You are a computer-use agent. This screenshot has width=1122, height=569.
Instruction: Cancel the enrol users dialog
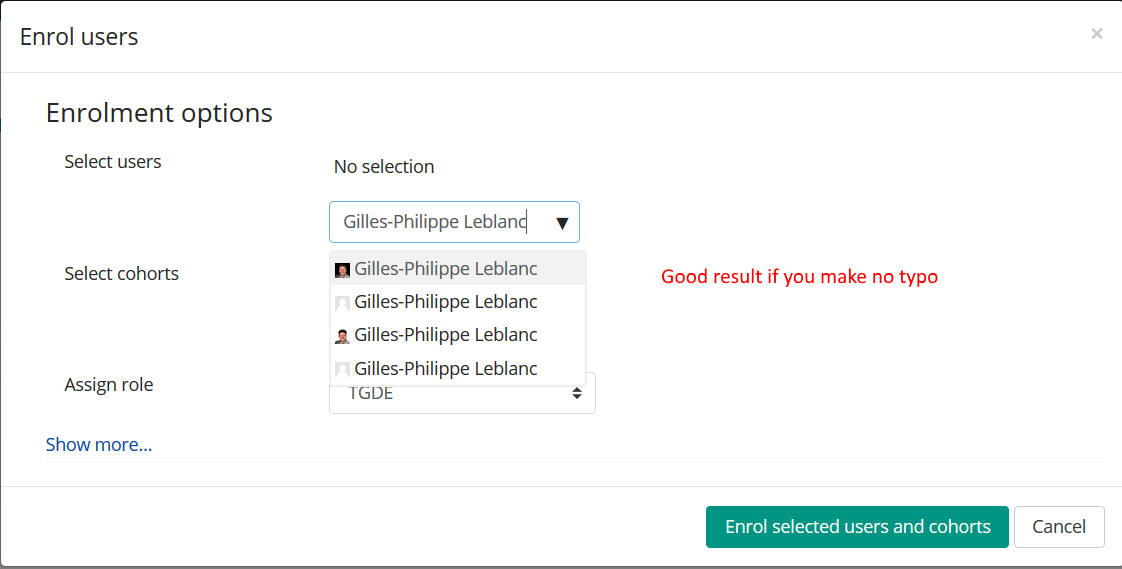[1059, 527]
